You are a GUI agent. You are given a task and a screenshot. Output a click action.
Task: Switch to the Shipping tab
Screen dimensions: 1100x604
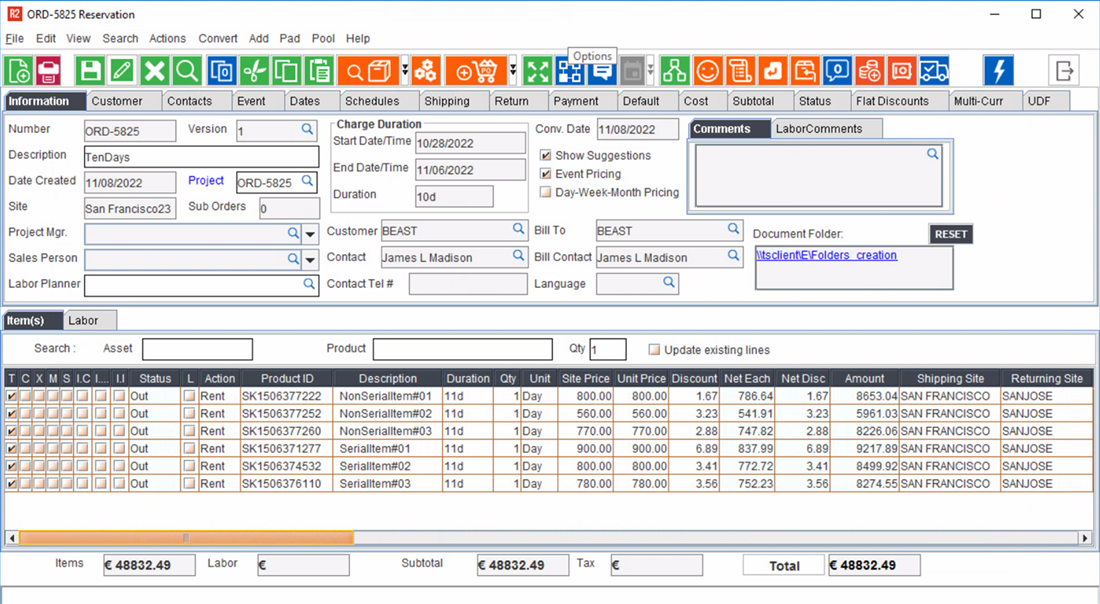click(446, 101)
